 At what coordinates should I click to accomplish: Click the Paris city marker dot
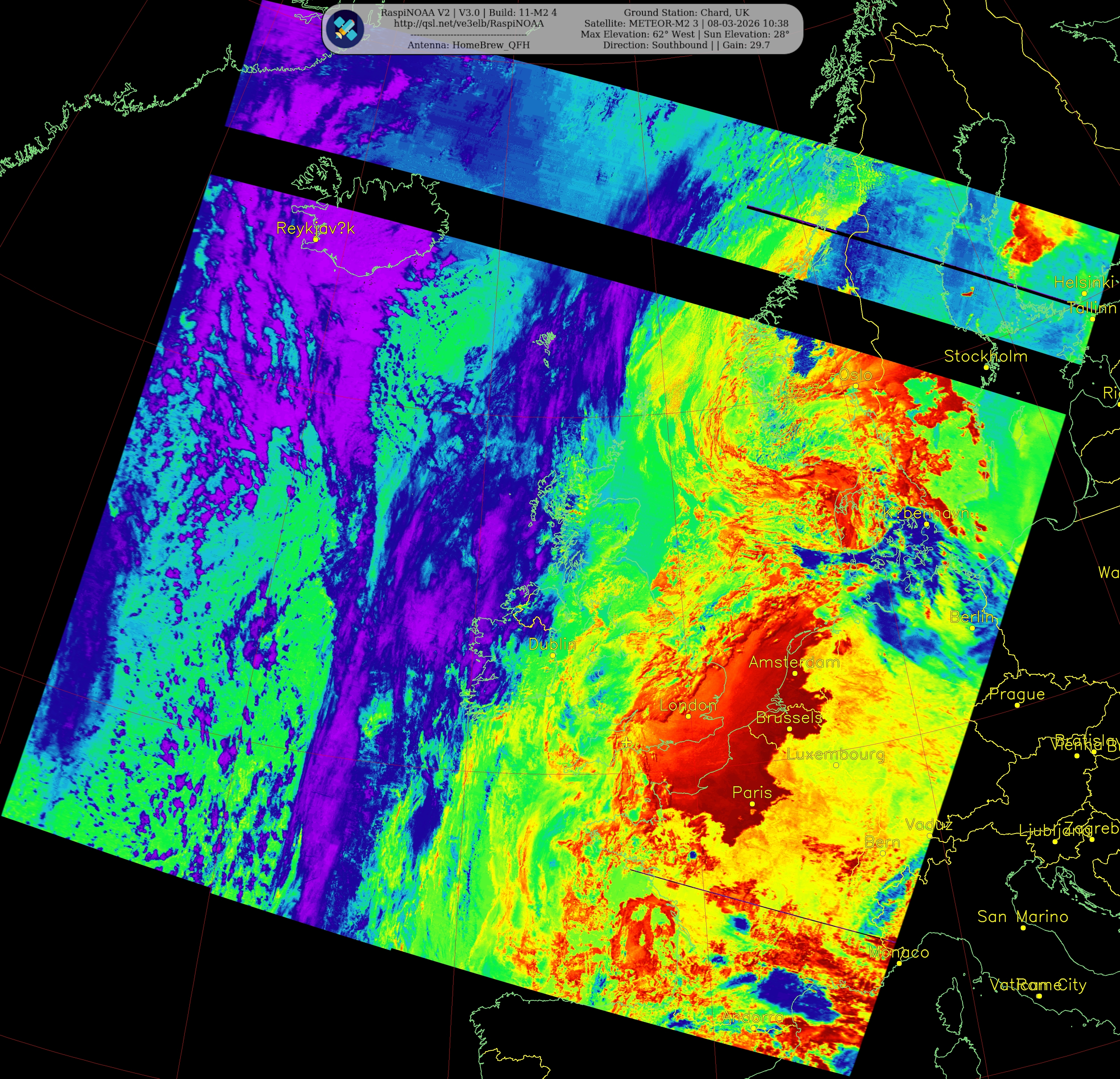(x=752, y=803)
